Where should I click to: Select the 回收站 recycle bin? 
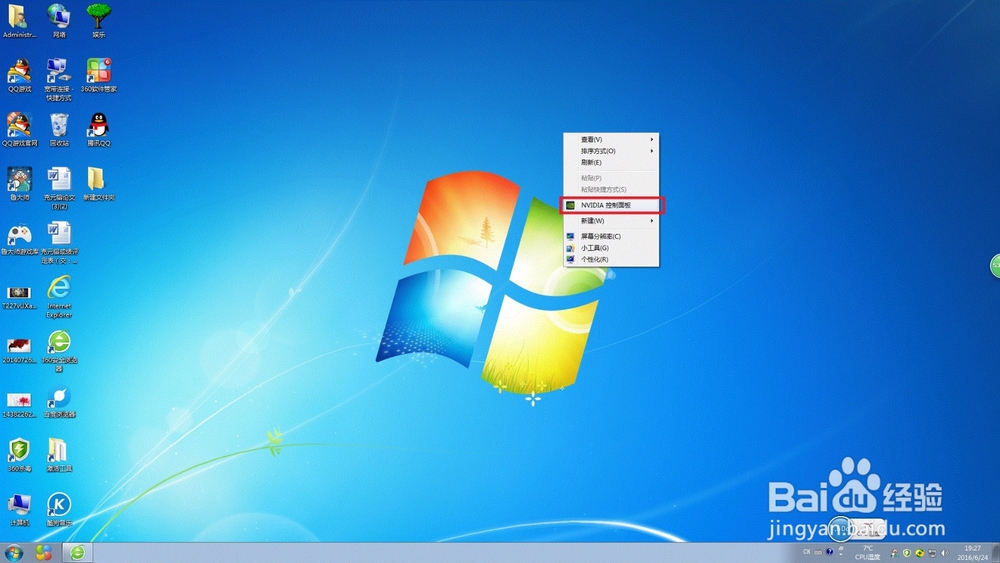59,129
